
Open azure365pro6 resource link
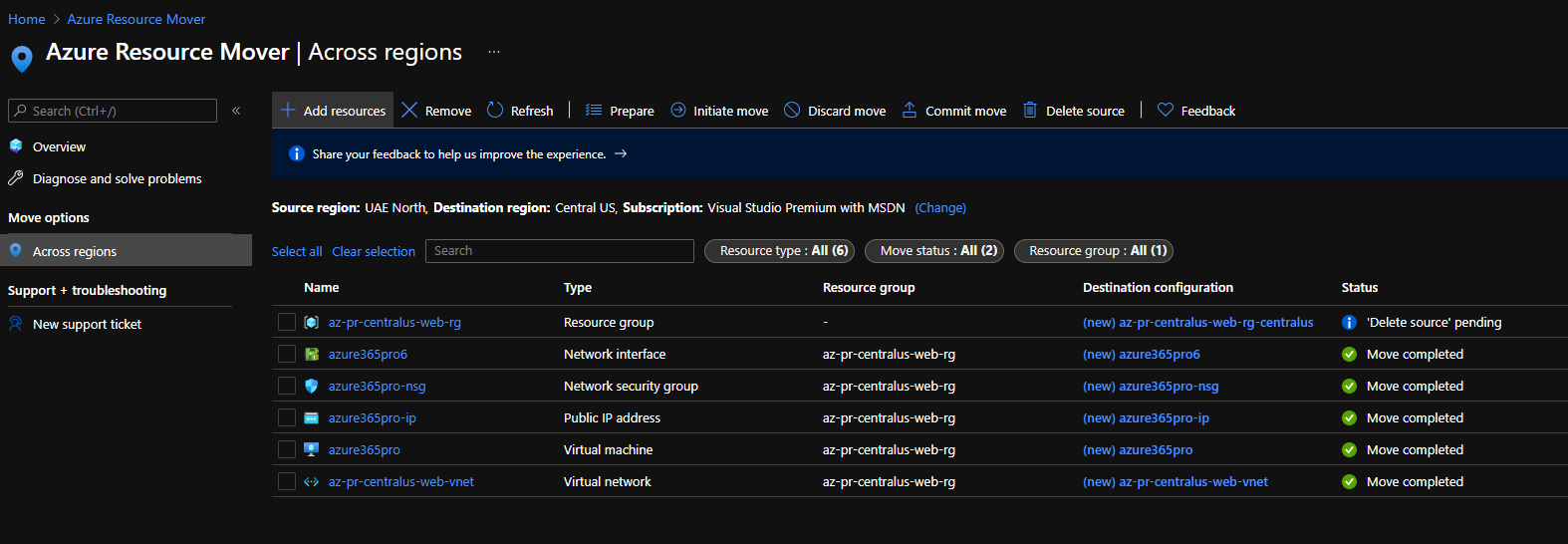click(x=368, y=354)
